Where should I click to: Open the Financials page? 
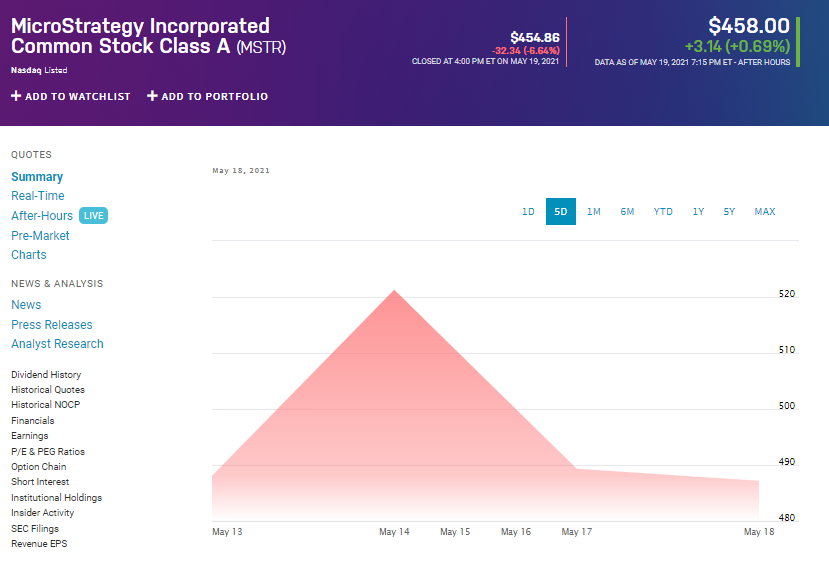33,421
